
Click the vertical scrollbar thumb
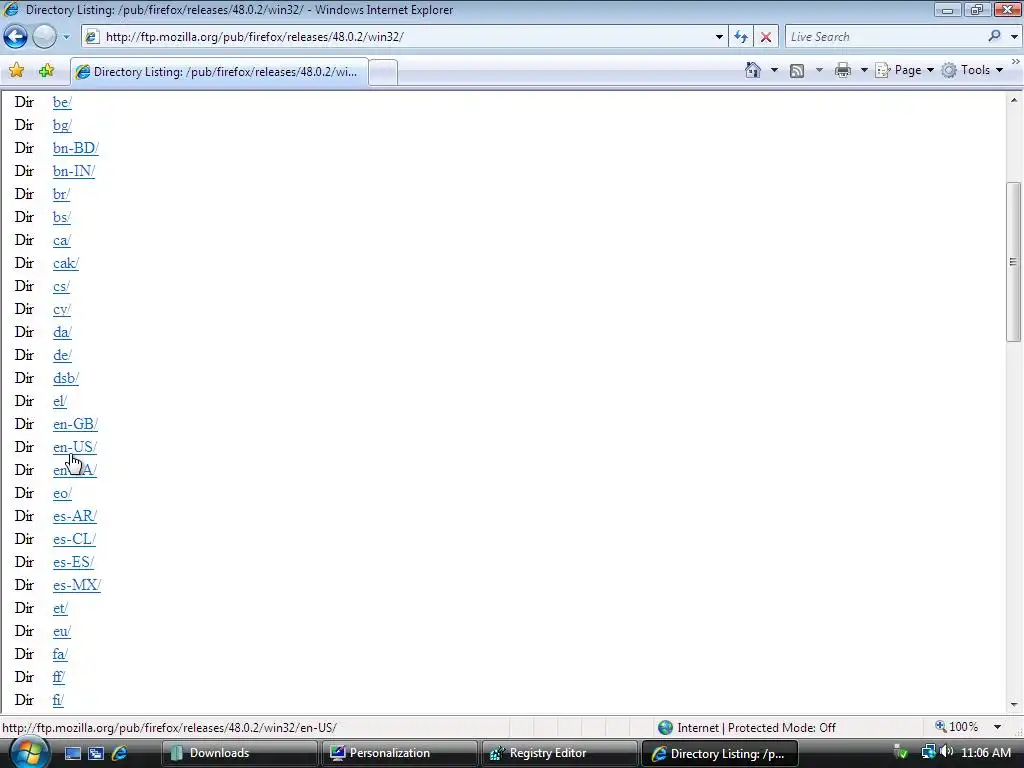click(x=1014, y=261)
